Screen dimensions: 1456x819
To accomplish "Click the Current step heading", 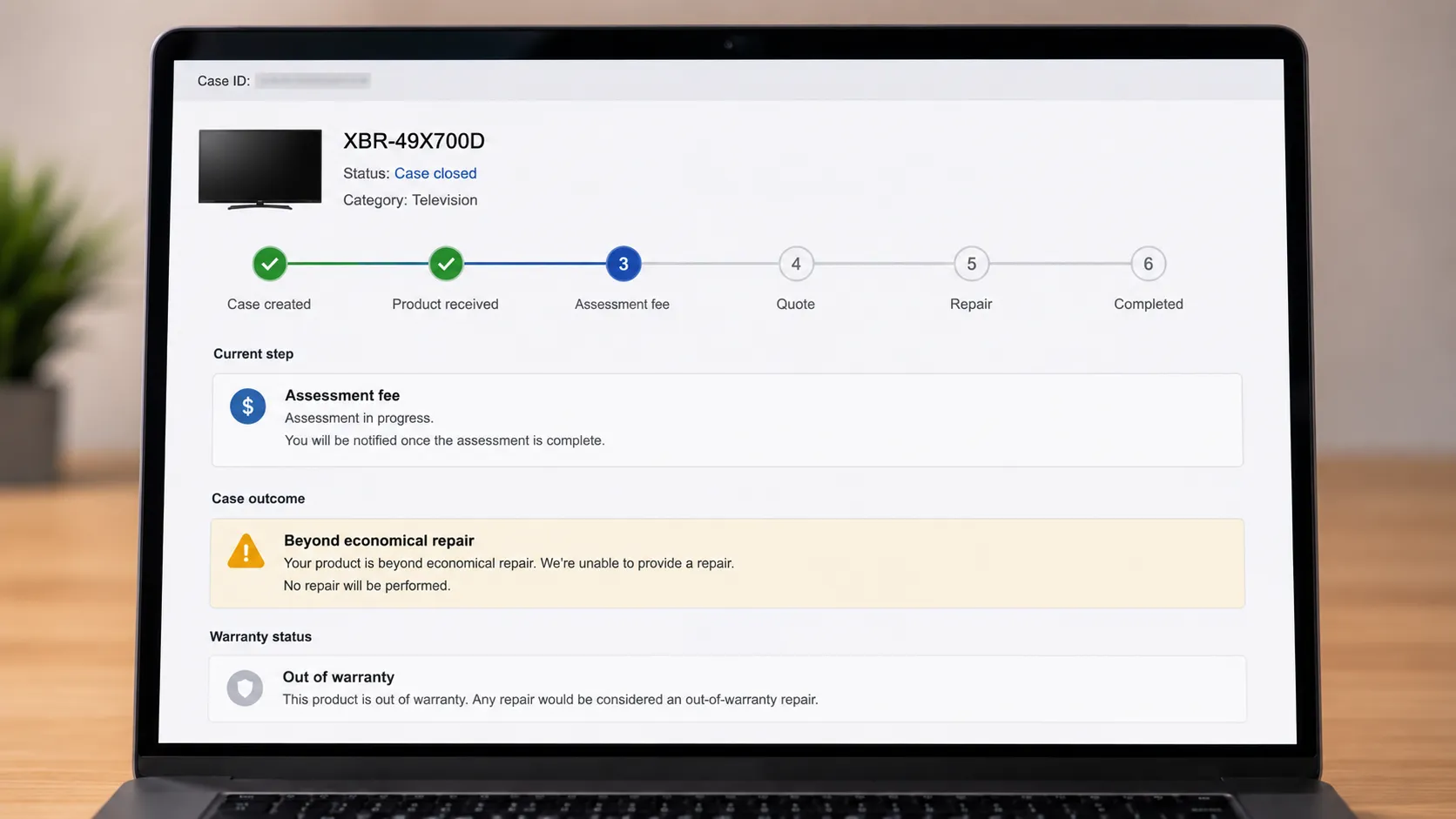I will coord(253,353).
